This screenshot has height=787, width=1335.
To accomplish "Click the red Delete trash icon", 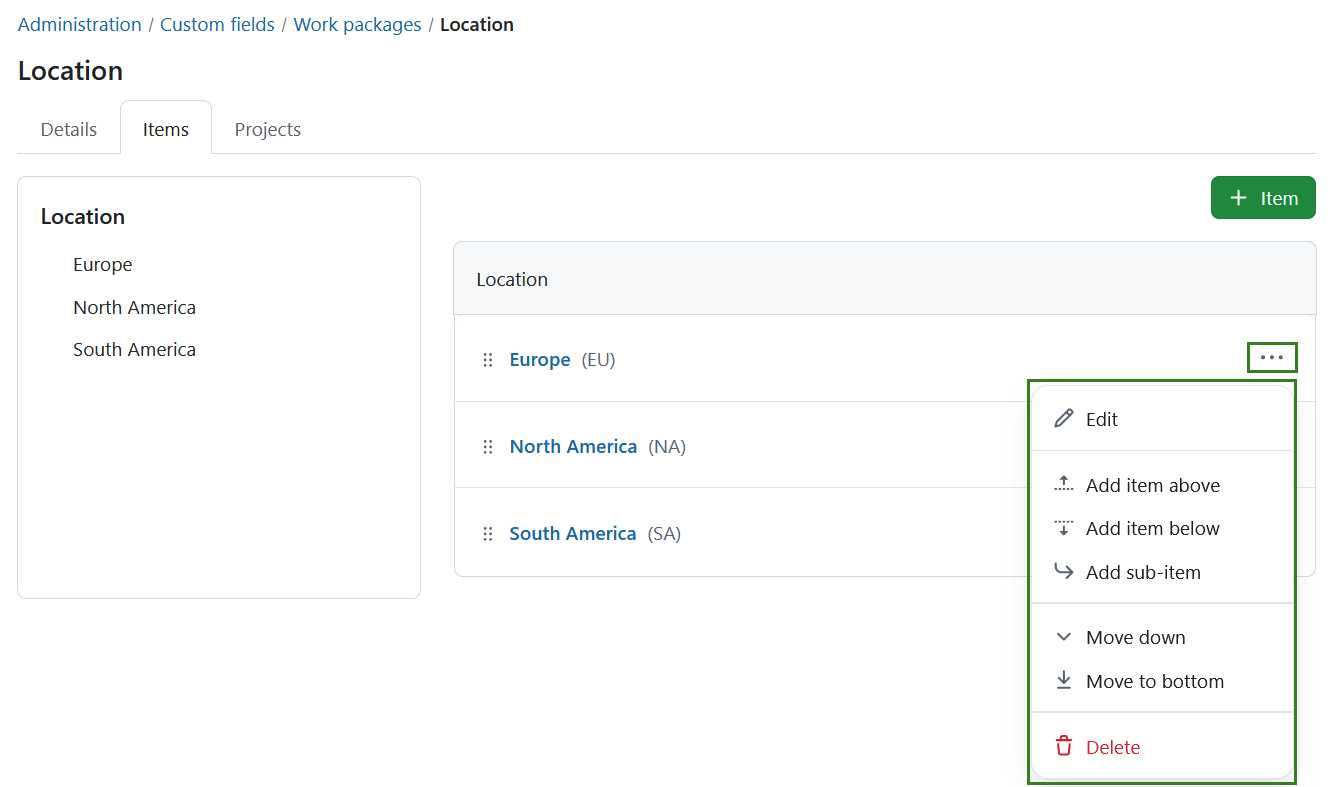I will (x=1063, y=746).
